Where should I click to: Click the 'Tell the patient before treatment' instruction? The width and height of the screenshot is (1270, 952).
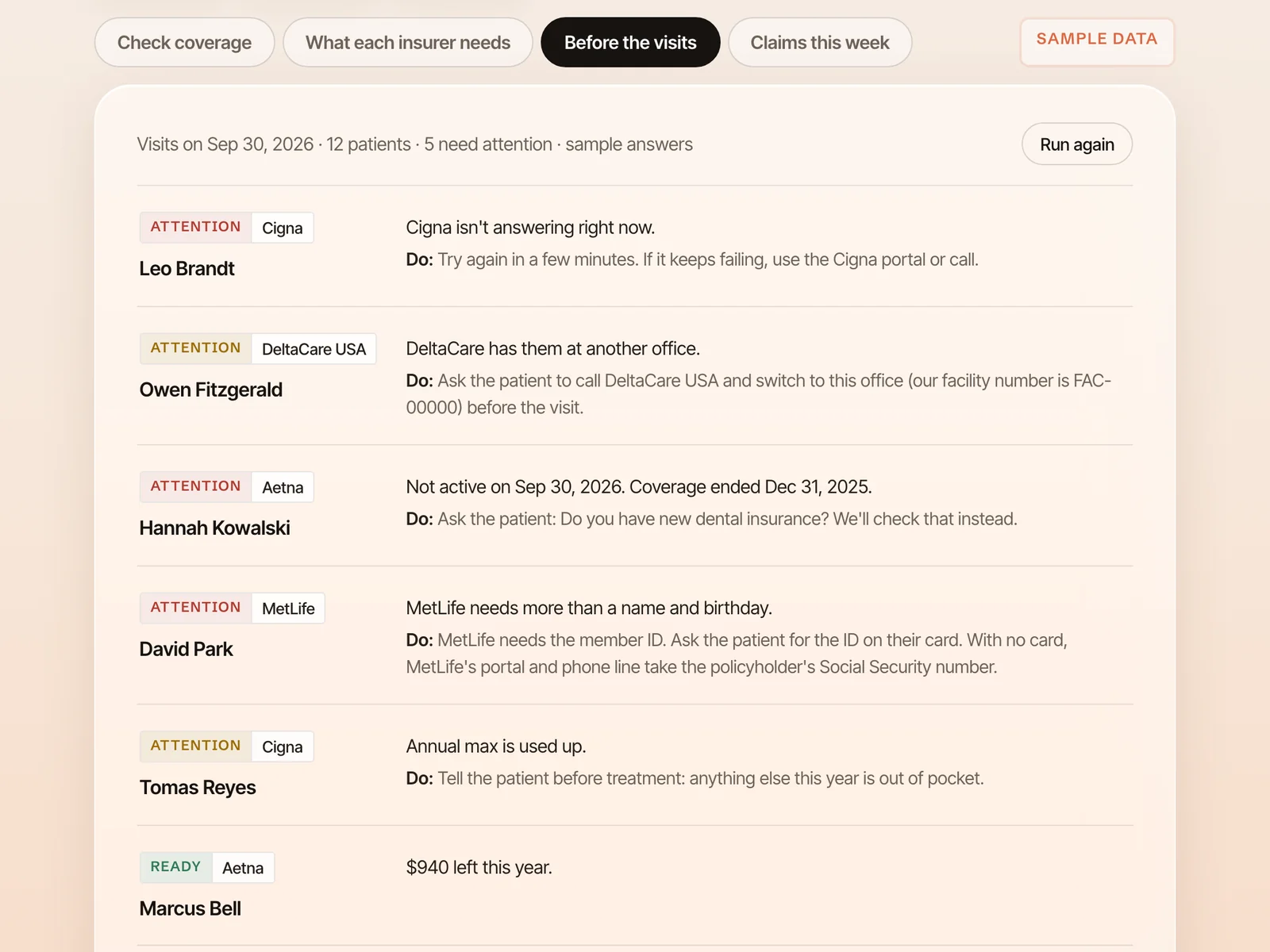(695, 778)
